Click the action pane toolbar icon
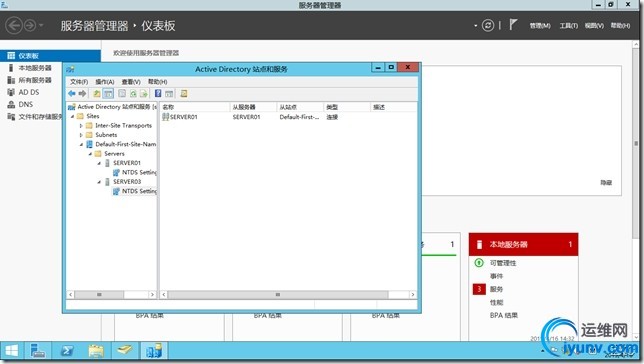 pos(169,94)
